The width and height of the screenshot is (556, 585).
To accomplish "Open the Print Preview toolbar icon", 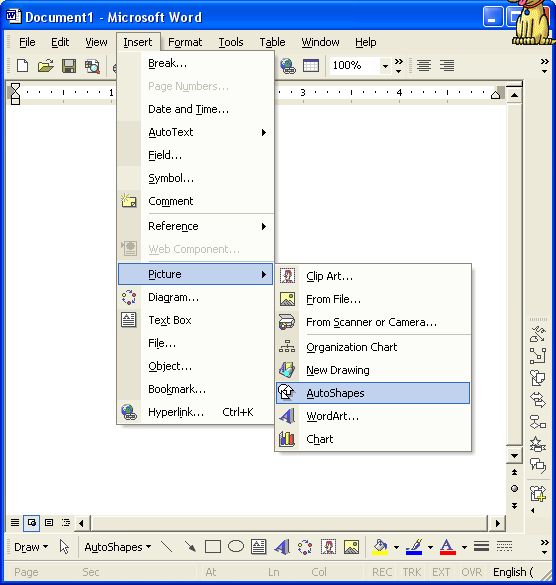I will [x=92, y=66].
